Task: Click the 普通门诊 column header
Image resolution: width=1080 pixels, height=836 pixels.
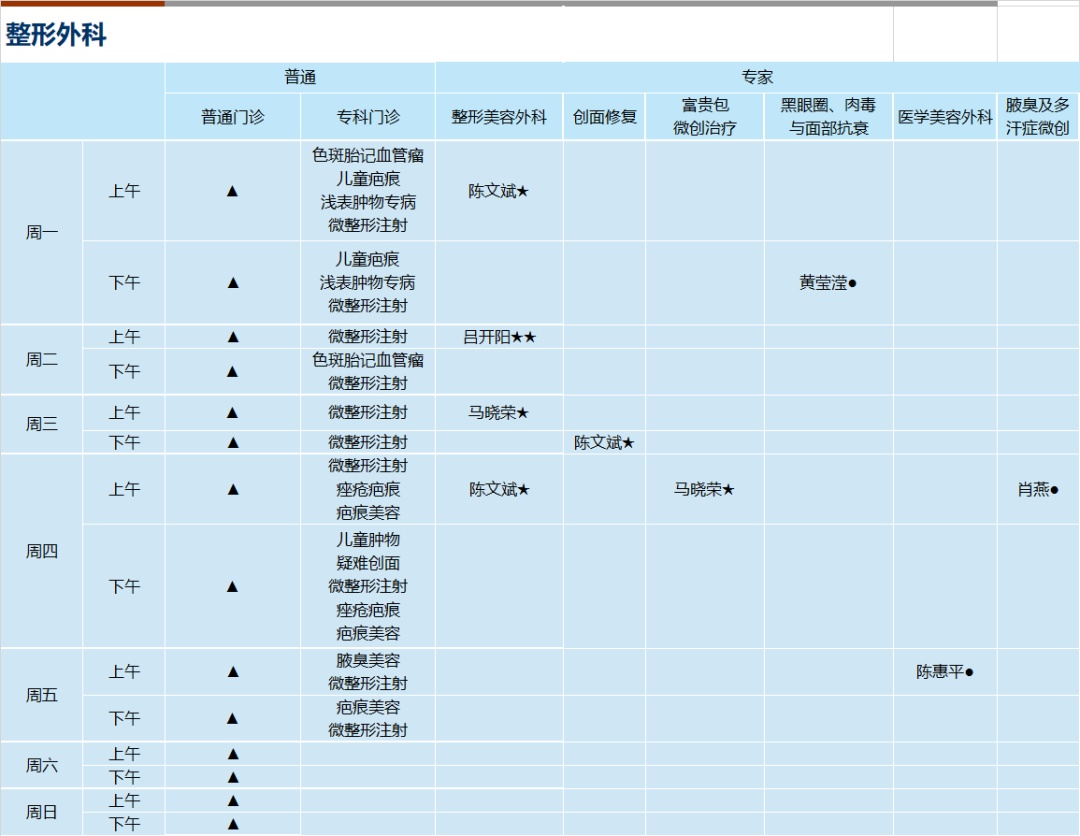Action: 233,117
